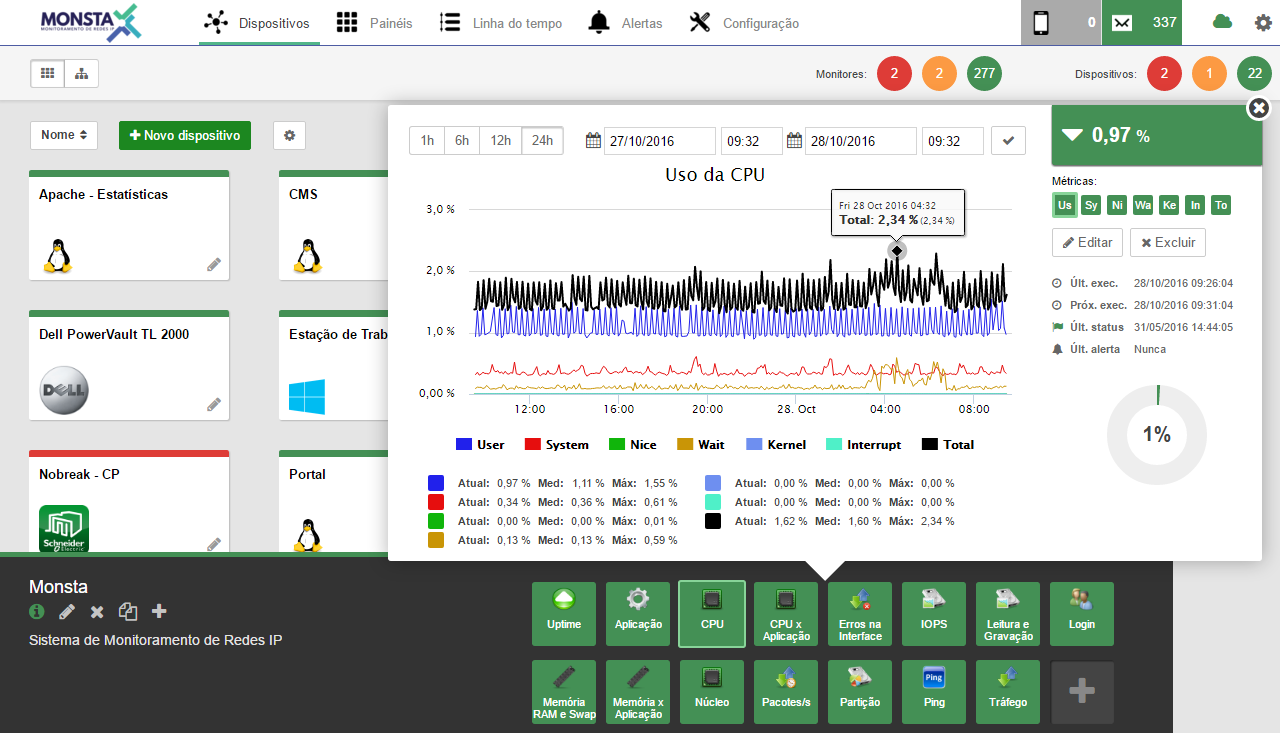Select the 24h time range
The image size is (1280, 733).
tap(543, 141)
